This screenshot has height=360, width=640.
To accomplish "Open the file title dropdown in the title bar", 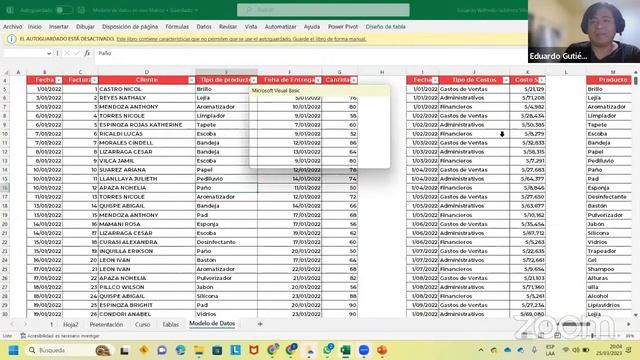I will (x=197, y=10).
